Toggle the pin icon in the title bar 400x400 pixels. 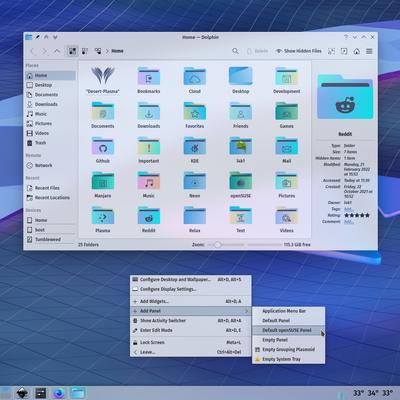[37, 37]
